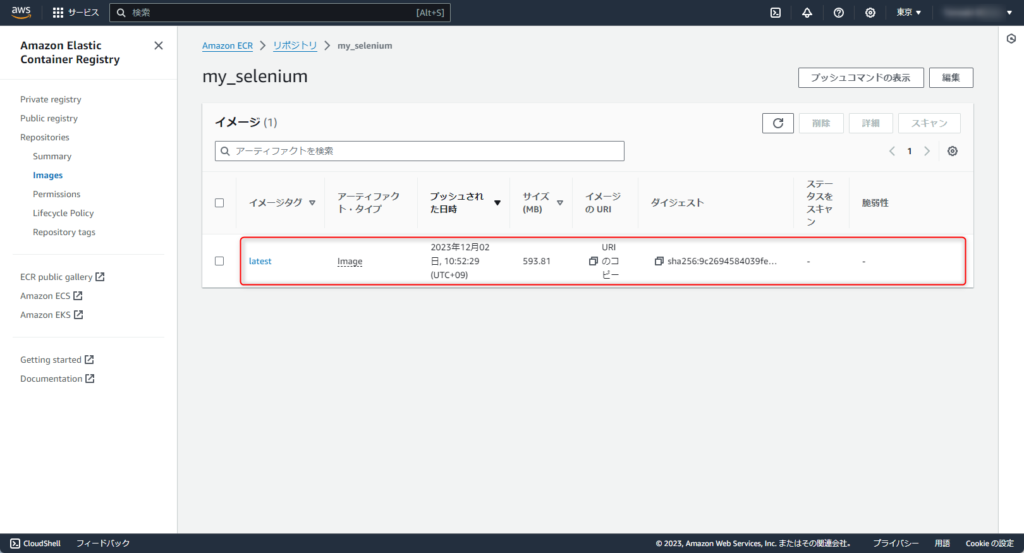Image resolution: width=1024 pixels, height=553 pixels.
Task: Open Repository tags in sidebar
Action: coord(63,232)
